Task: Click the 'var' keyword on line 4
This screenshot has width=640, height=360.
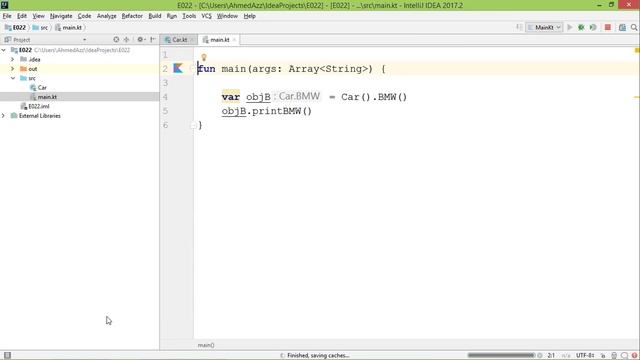Action: pos(231,97)
